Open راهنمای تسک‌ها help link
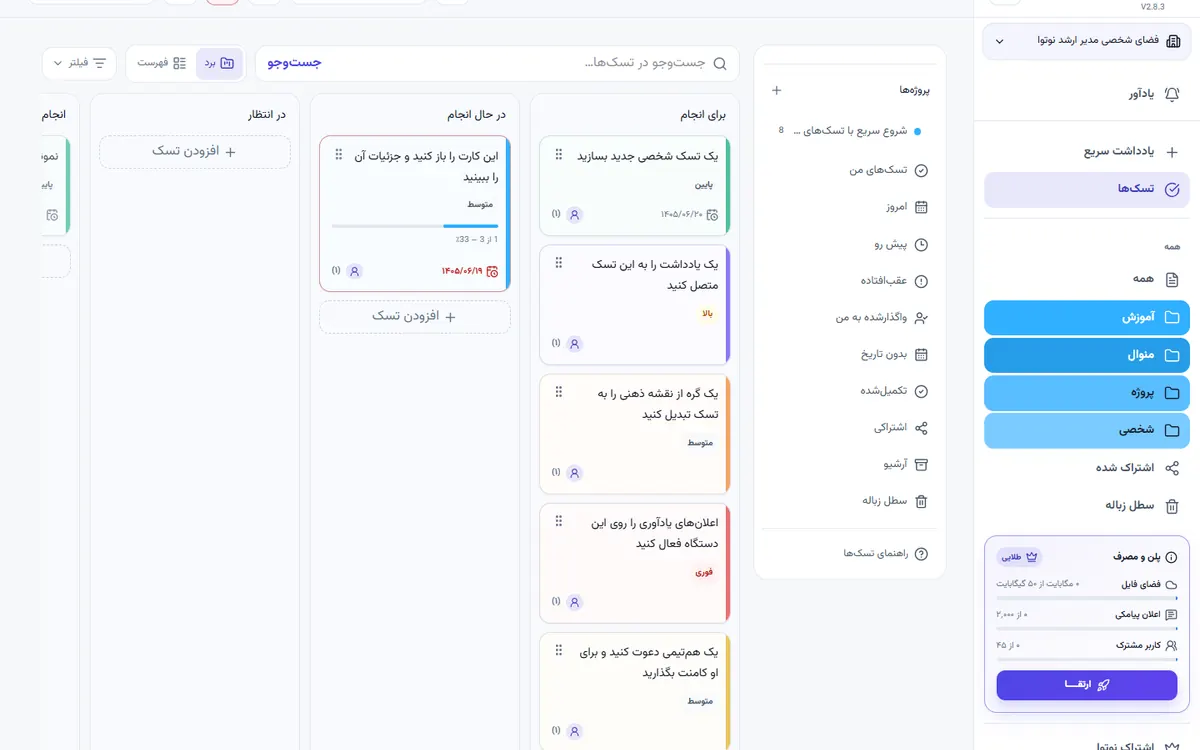Screen dimensions: 1200x750 [850, 554]
